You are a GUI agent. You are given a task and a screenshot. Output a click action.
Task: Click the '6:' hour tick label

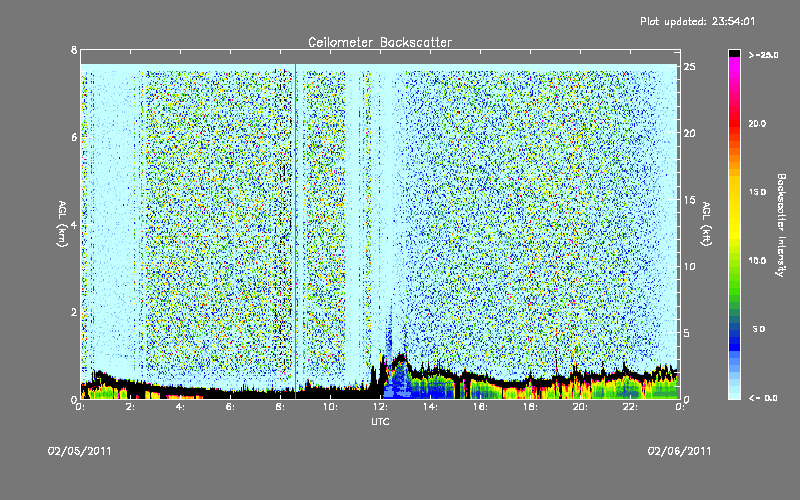[x=231, y=407]
